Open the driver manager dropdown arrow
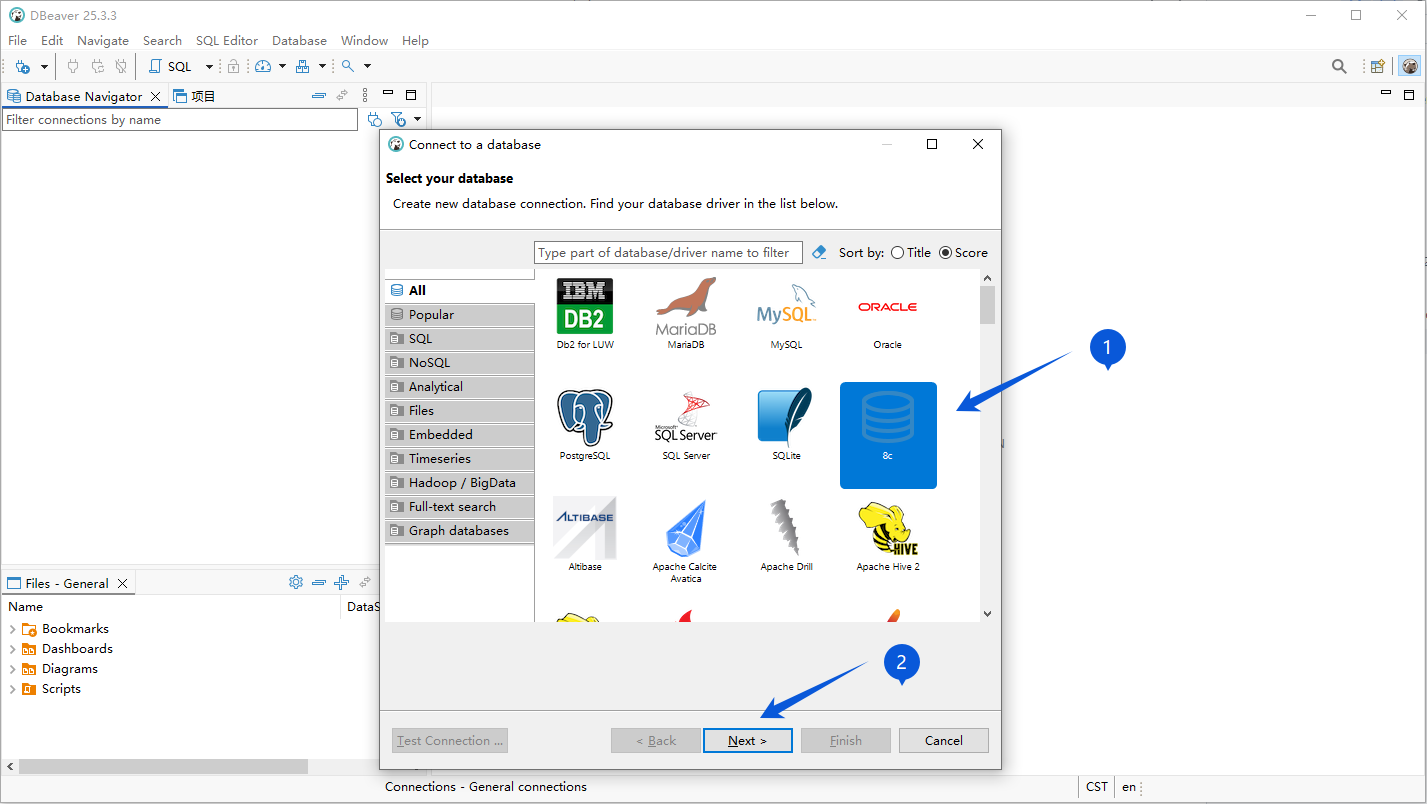Viewport: 1427px width, 804px height. coord(322,67)
